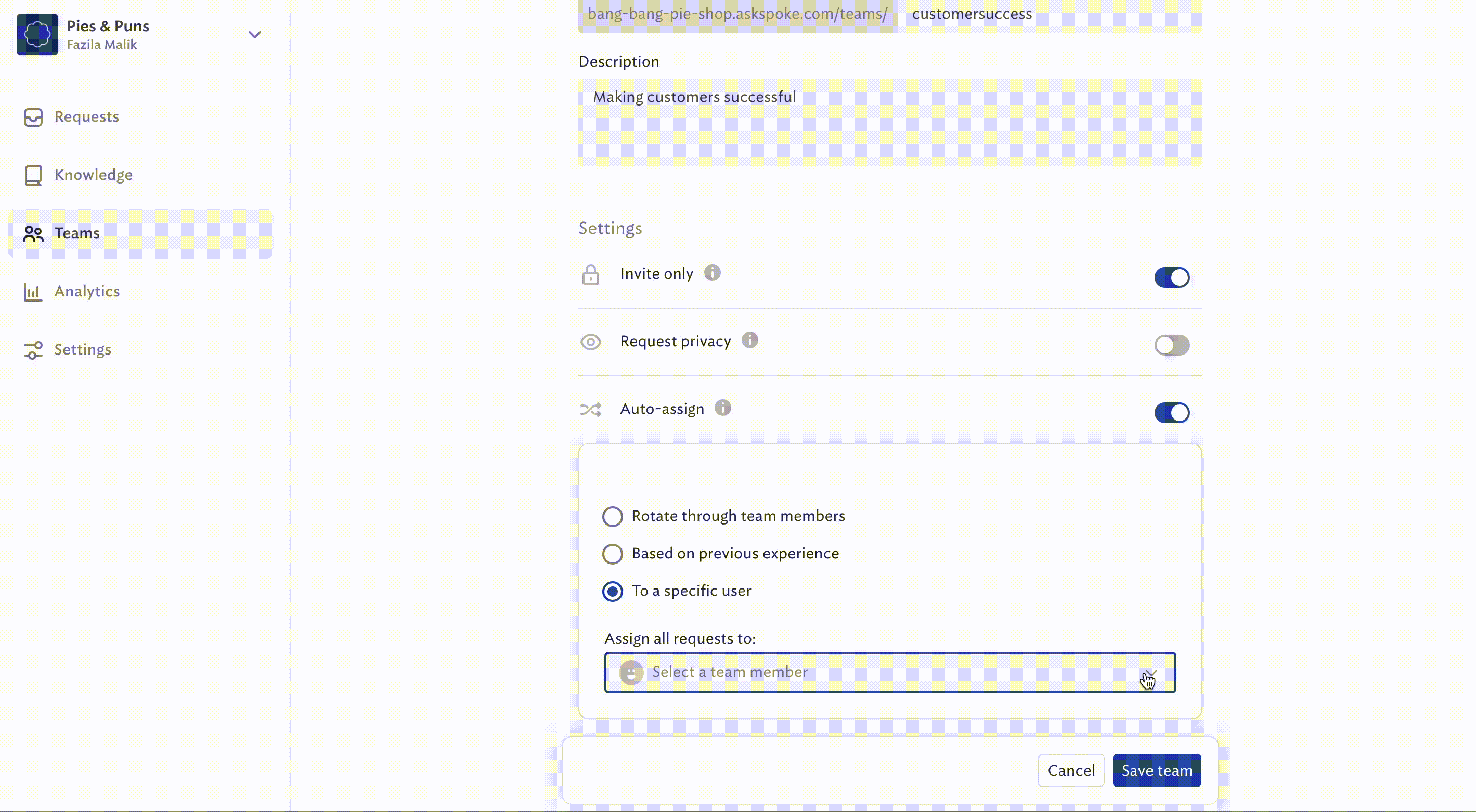Select Teams in the sidebar
Image resolution: width=1476 pixels, height=812 pixels.
tap(140, 233)
